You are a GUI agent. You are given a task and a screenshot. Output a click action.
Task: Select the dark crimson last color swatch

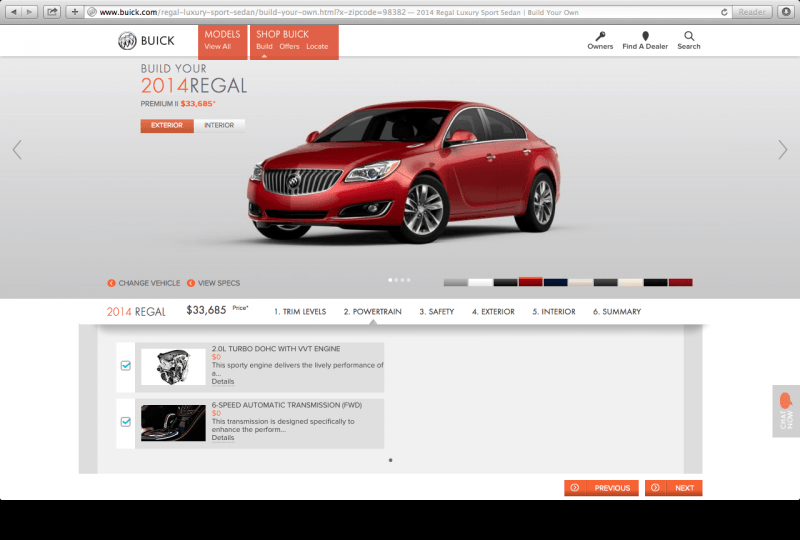pyautogui.click(x=681, y=282)
